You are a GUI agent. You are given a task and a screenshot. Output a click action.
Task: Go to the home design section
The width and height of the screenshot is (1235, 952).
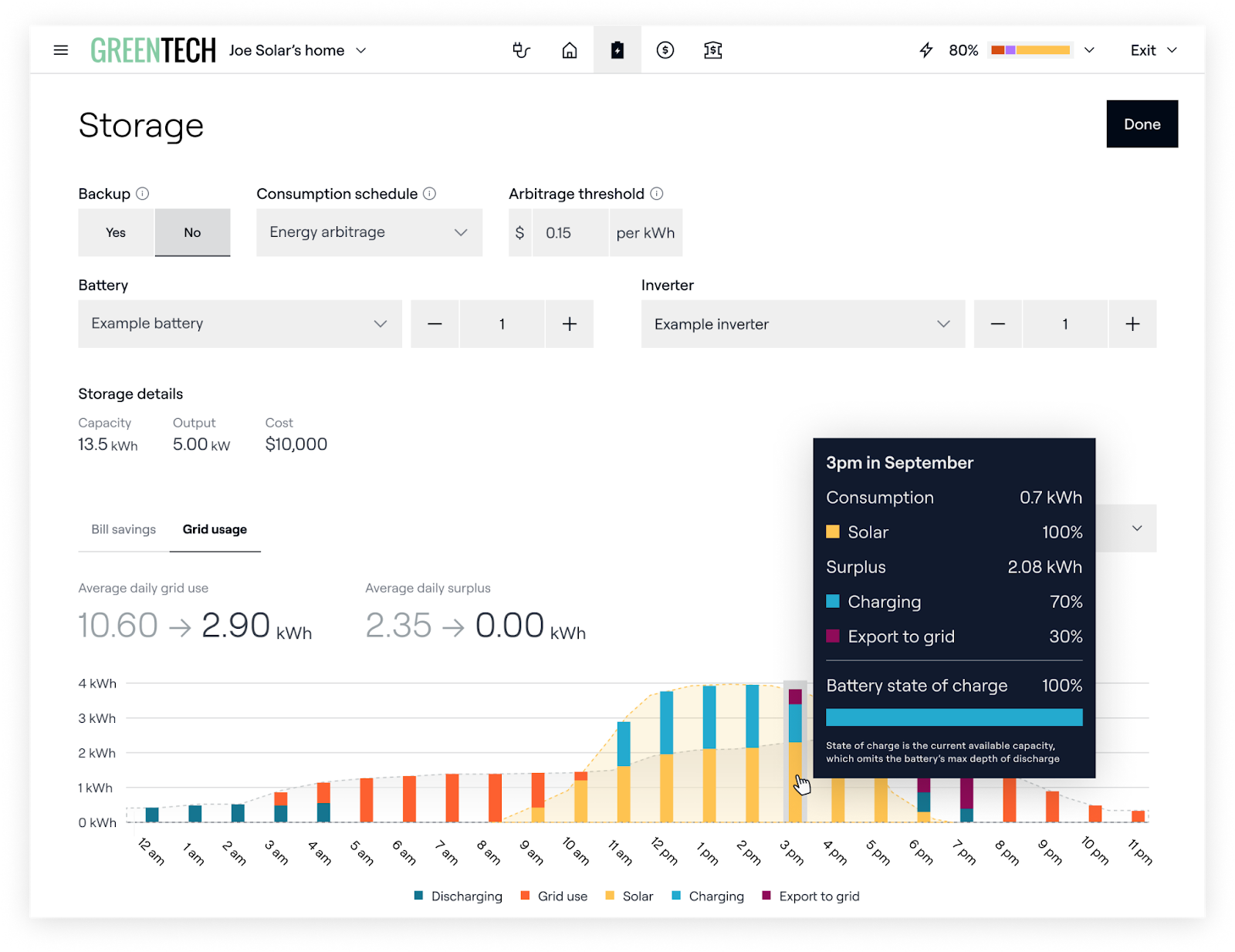pyautogui.click(x=570, y=50)
